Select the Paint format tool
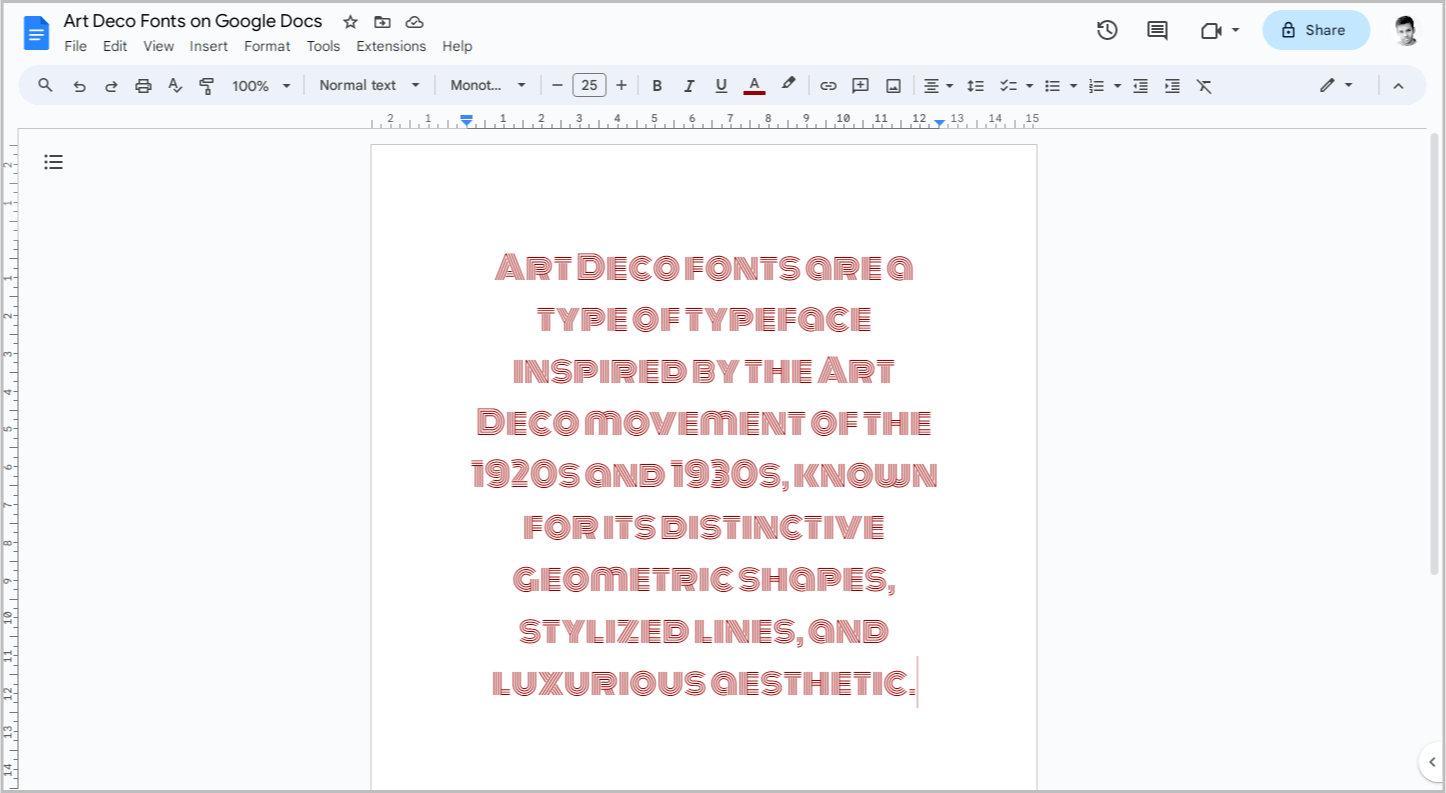The height and width of the screenshot is (793, 1446). coord(206,85)
